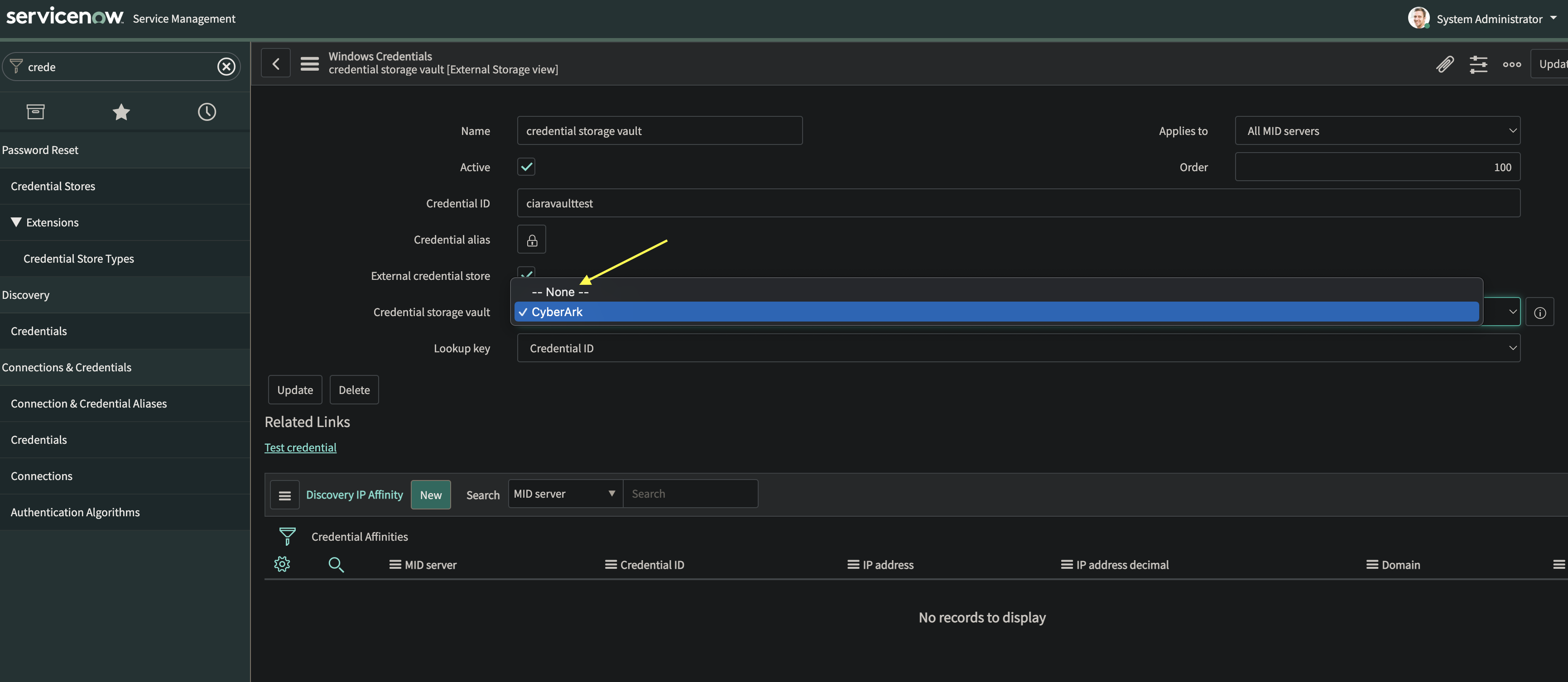Open the Credential Affinities list filter icon
This screenshot has width=1568, height=682.
click(286, 535)
